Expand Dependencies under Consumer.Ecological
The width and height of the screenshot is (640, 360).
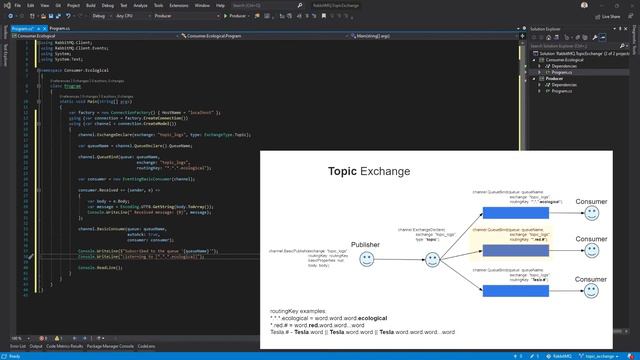tap(539, 66)
